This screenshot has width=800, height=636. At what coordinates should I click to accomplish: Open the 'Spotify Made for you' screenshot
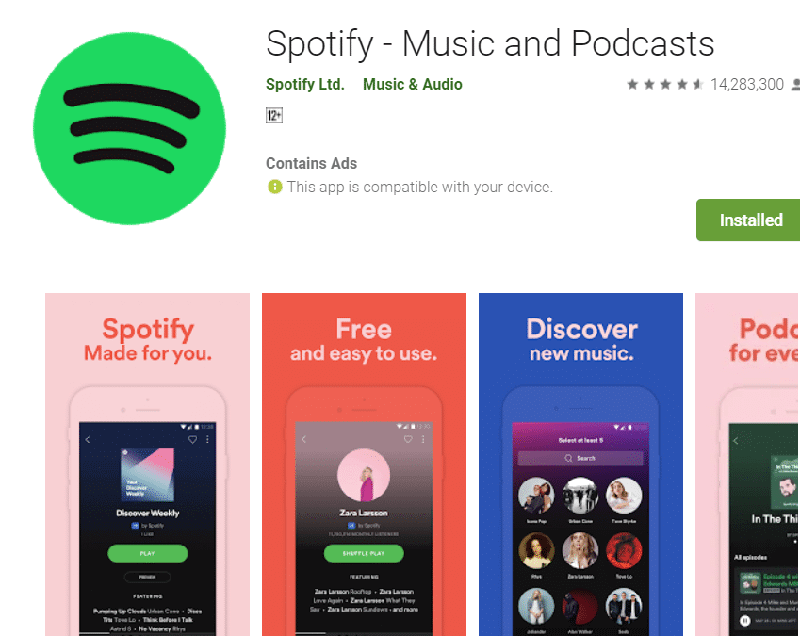[147, 464]
